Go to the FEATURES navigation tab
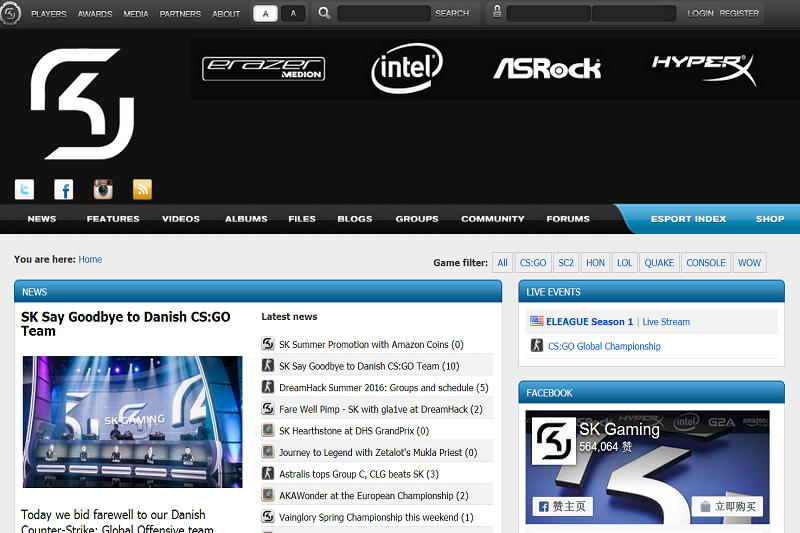The width and height of the screenshot is (800, 533). (113, 219)
